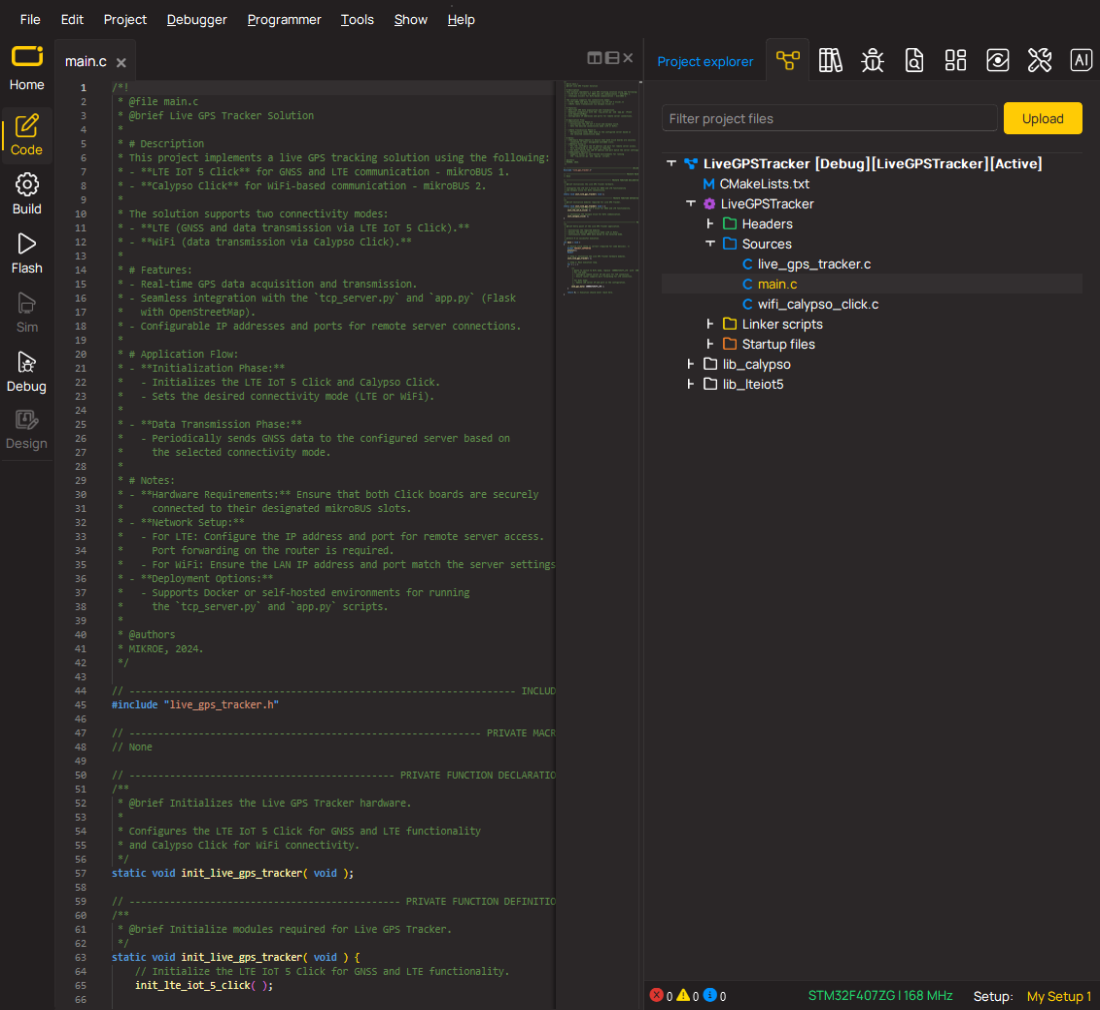The width and height of the screenshot is (1100, 1010).
Task: Click the Build gear icon
Action: [x=27, y=185]
